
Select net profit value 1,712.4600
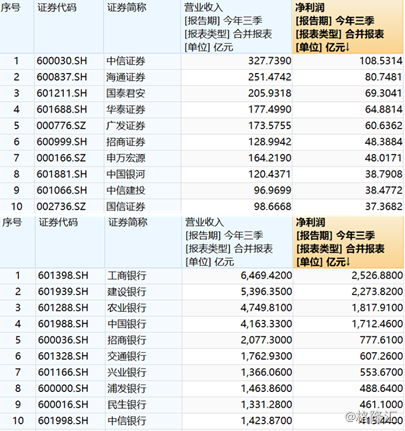pos(377,324)
